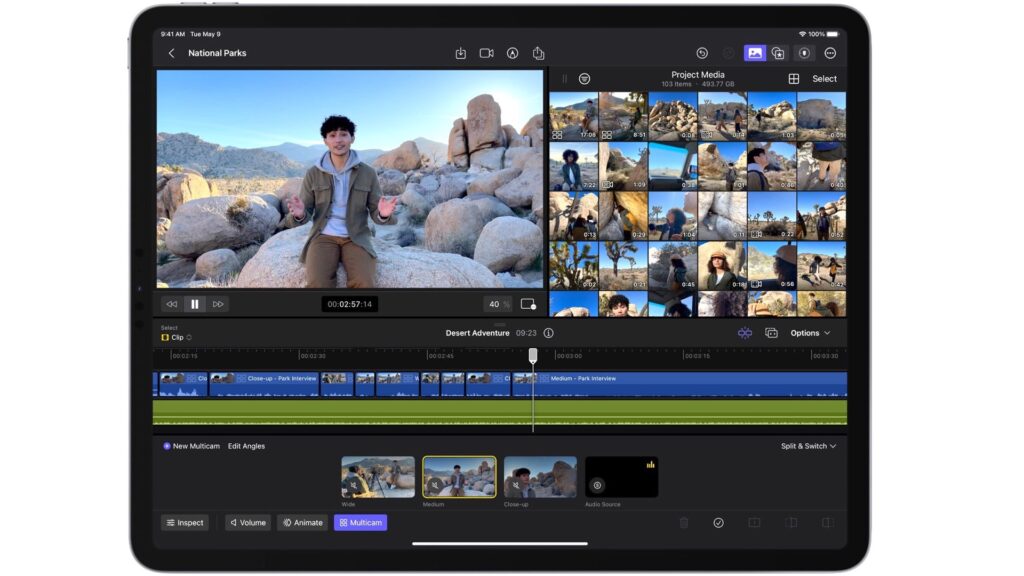
Task: Select the Audio Source angle tile
Action: pos(621,477)
